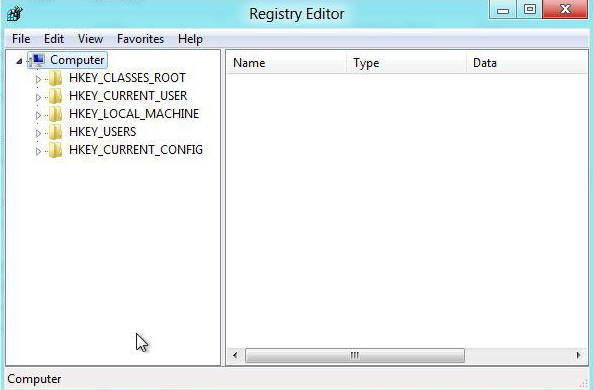Collapse the Computer root node
Screen dimensions: 593x390
click(x=19, y=61)
